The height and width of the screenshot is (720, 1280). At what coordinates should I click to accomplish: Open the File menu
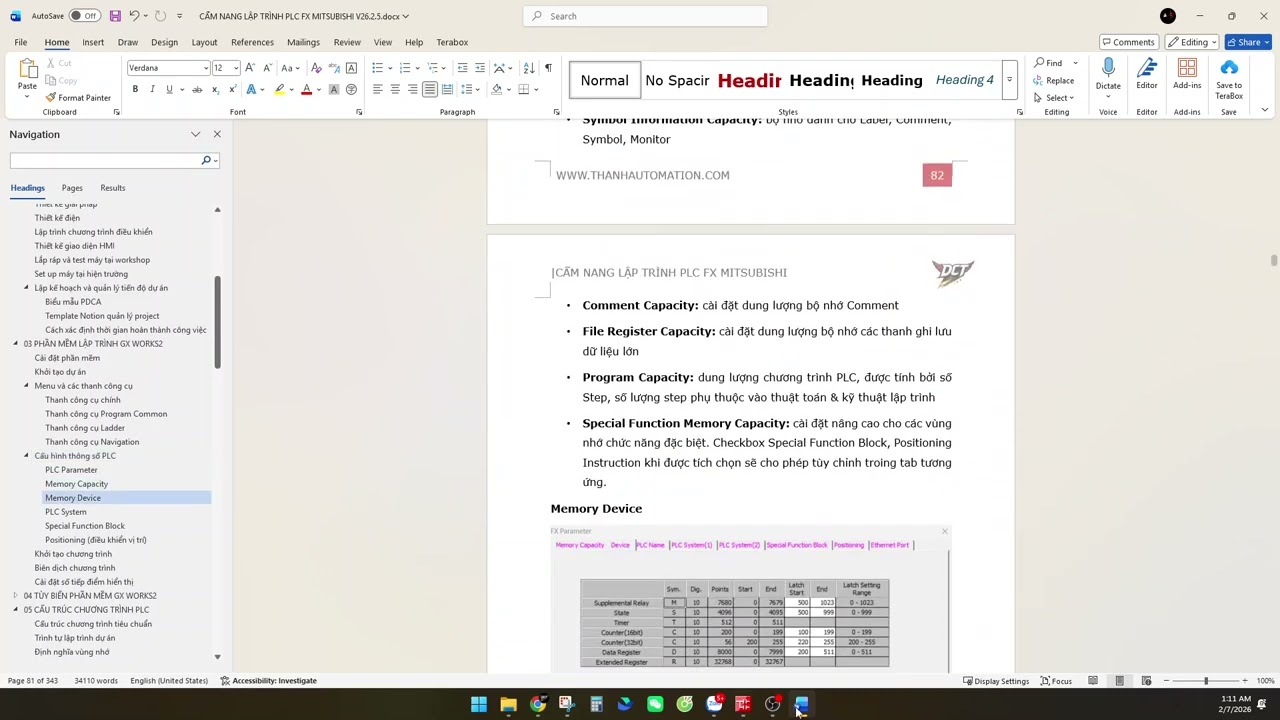tap(20, 42)
